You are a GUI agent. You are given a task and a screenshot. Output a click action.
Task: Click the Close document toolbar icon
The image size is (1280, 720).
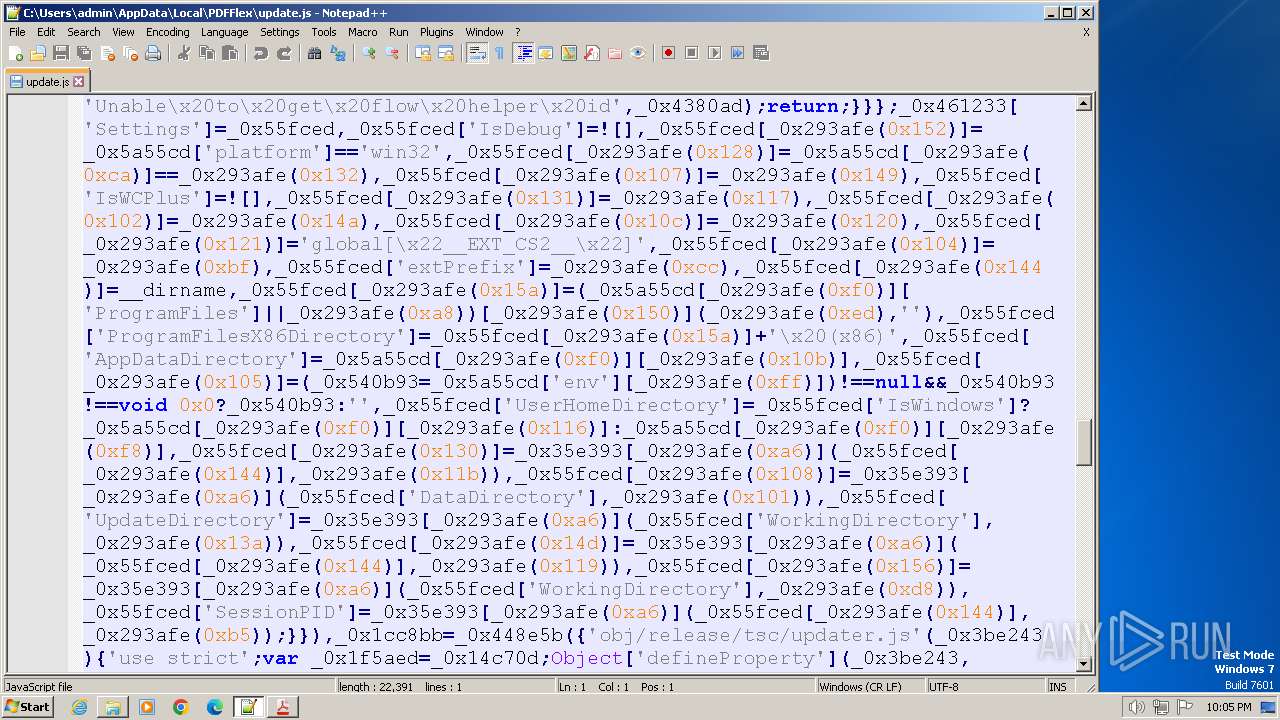tap(107, 53)
